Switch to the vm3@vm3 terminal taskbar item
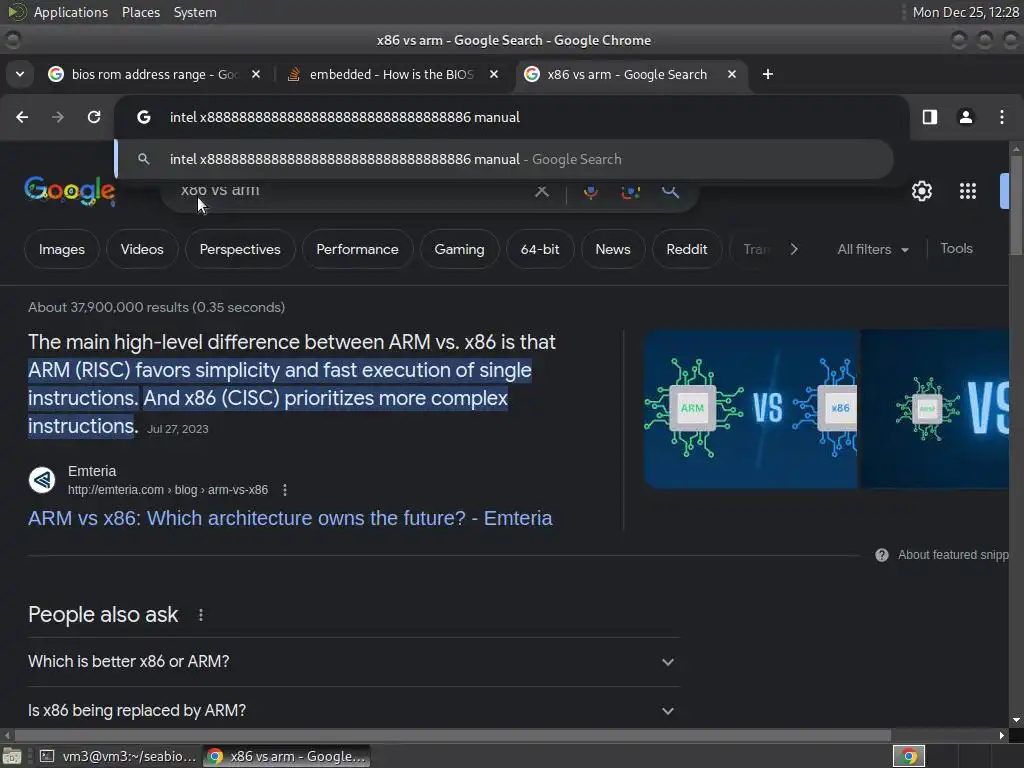Image resolution: width=1024 pixels, height=768 pixels. [118, 756]
